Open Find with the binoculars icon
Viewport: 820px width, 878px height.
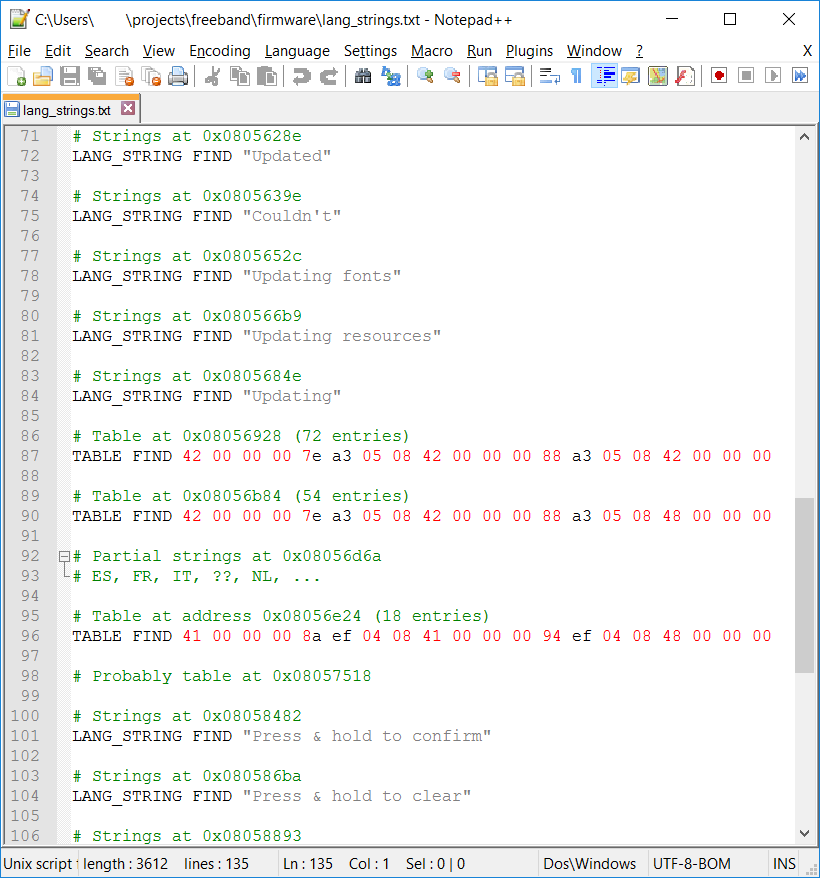364,76
